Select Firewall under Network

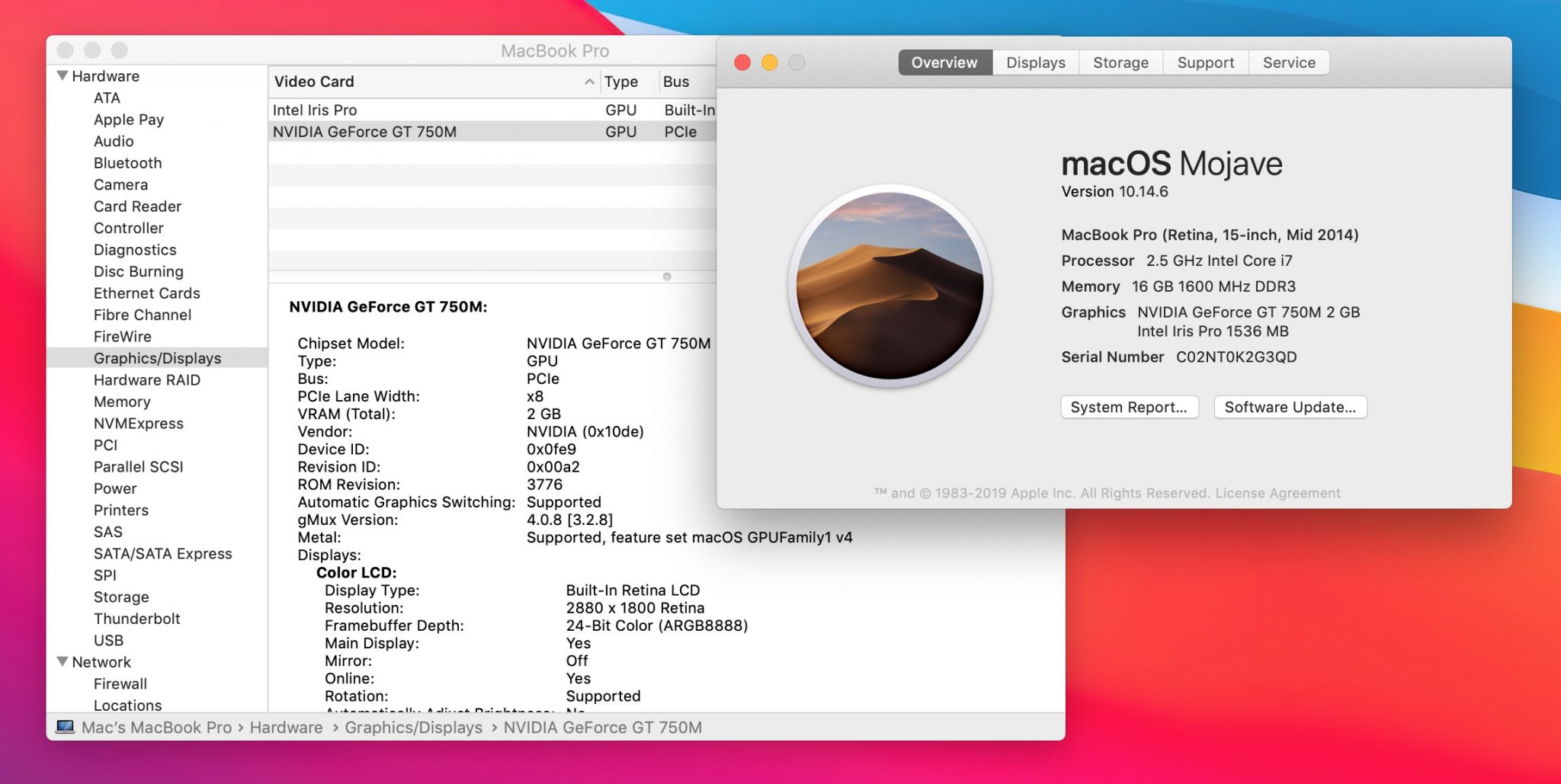pos(120,684)
